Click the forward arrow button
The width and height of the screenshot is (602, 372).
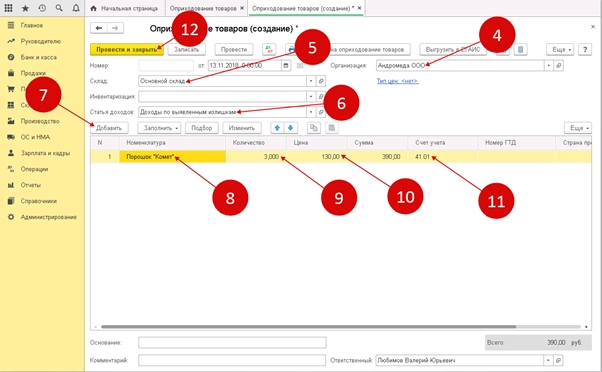115,28
